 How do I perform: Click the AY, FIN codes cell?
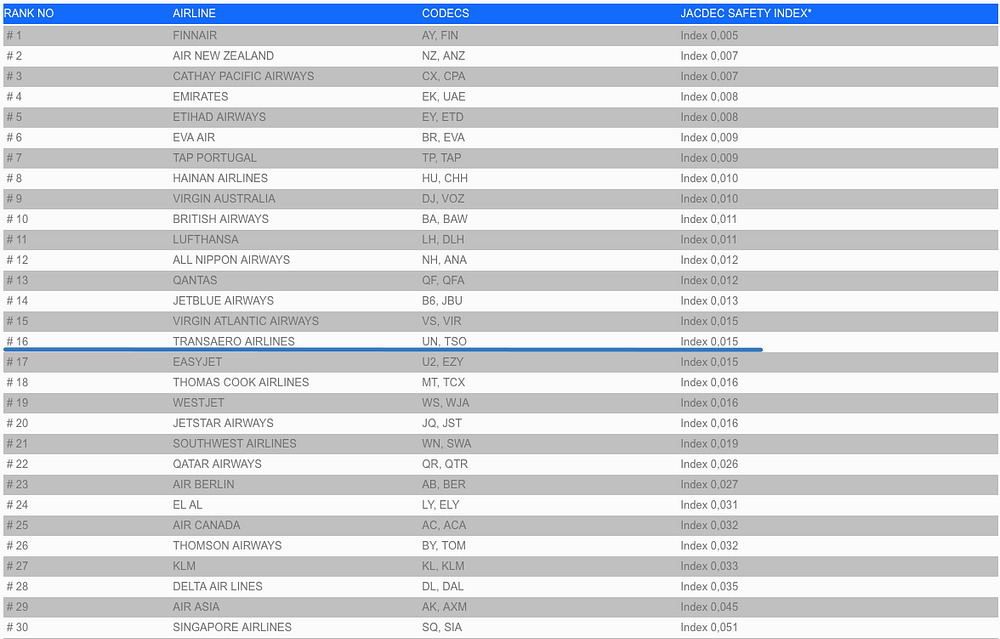click(x=440, y=36)
